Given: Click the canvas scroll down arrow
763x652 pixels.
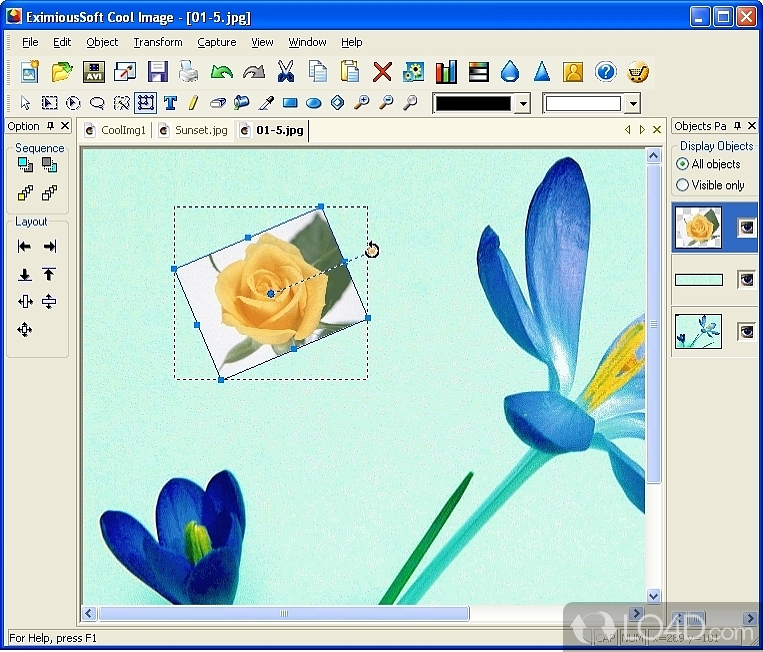Looking at the screenshot, I should [x=653, y=596].
